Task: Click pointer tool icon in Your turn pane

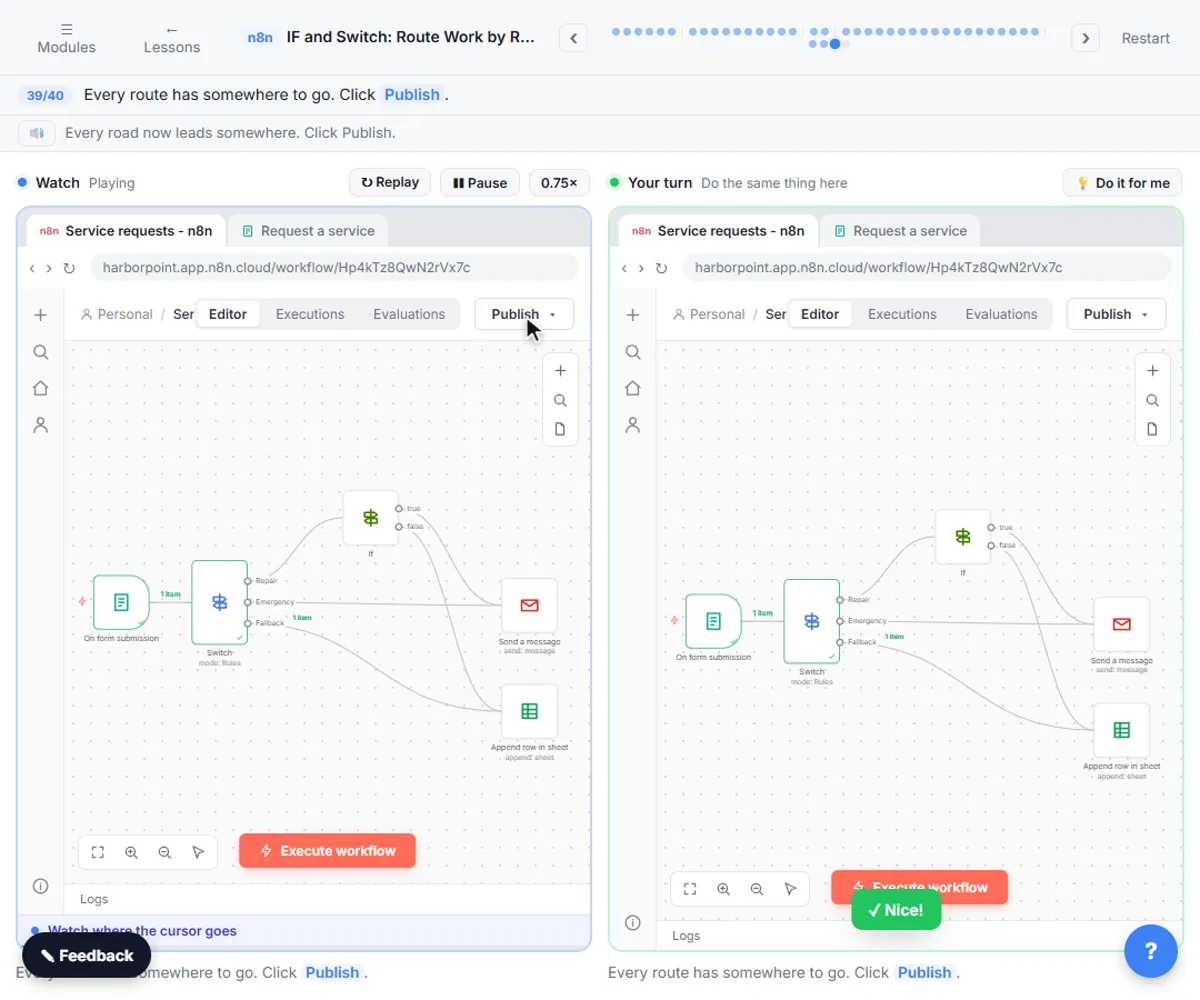Action: tap(790, 888)
